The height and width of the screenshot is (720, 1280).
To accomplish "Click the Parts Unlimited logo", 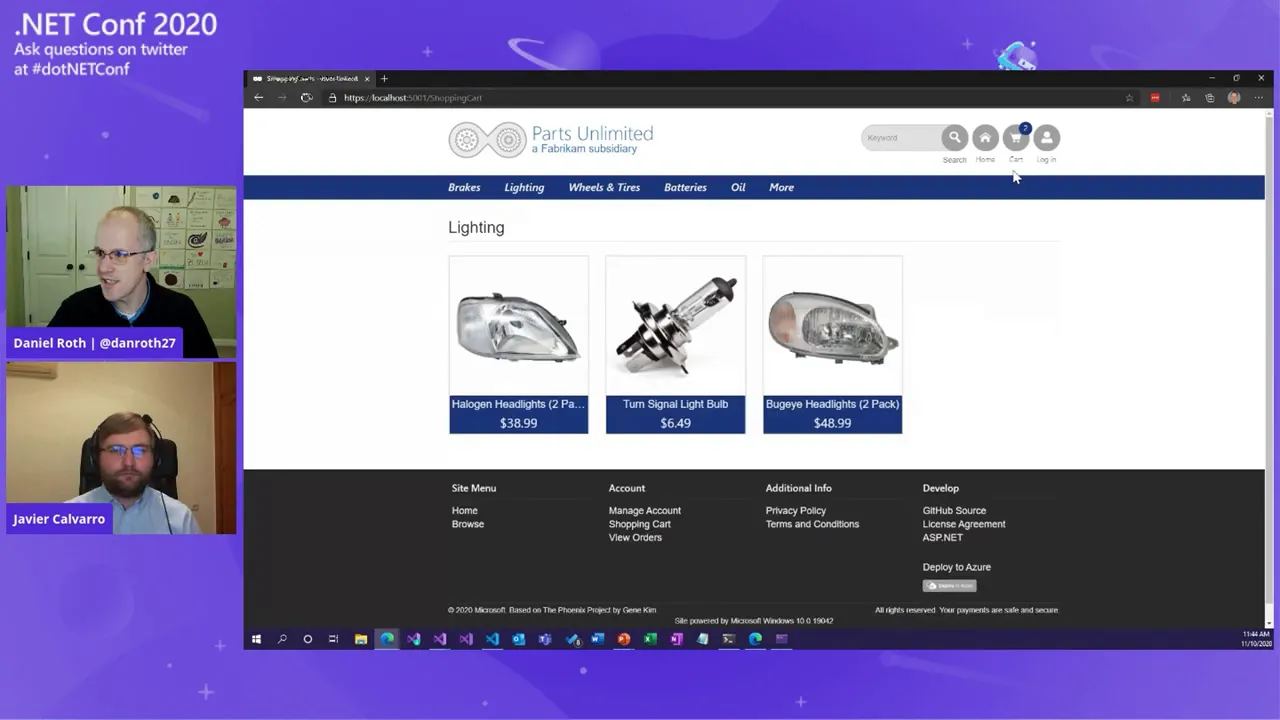I will coord(551,140).
